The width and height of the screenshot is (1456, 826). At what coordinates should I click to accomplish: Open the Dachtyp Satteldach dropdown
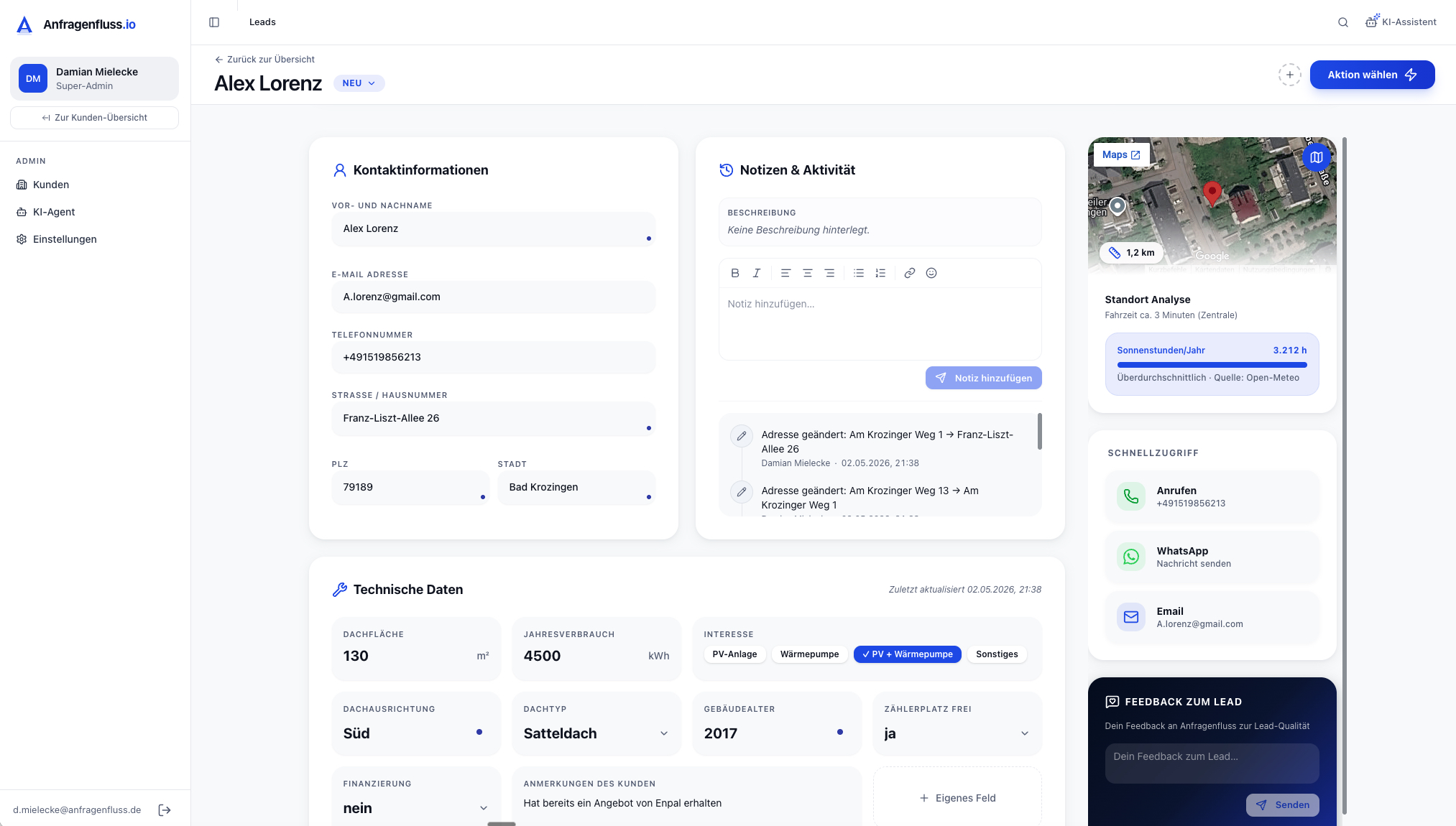point(596,733)
